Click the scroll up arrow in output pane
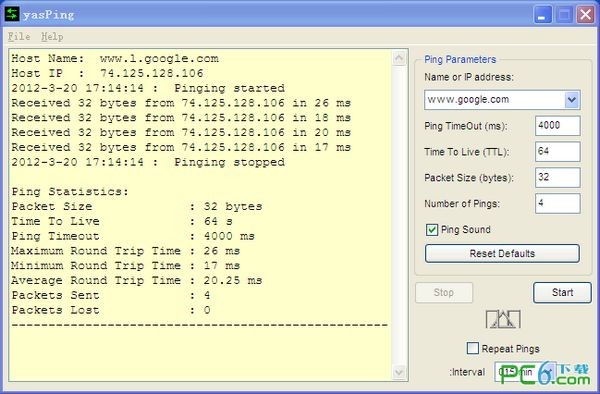Viewport: 600px width, 394px height. [x=399, y=58]
